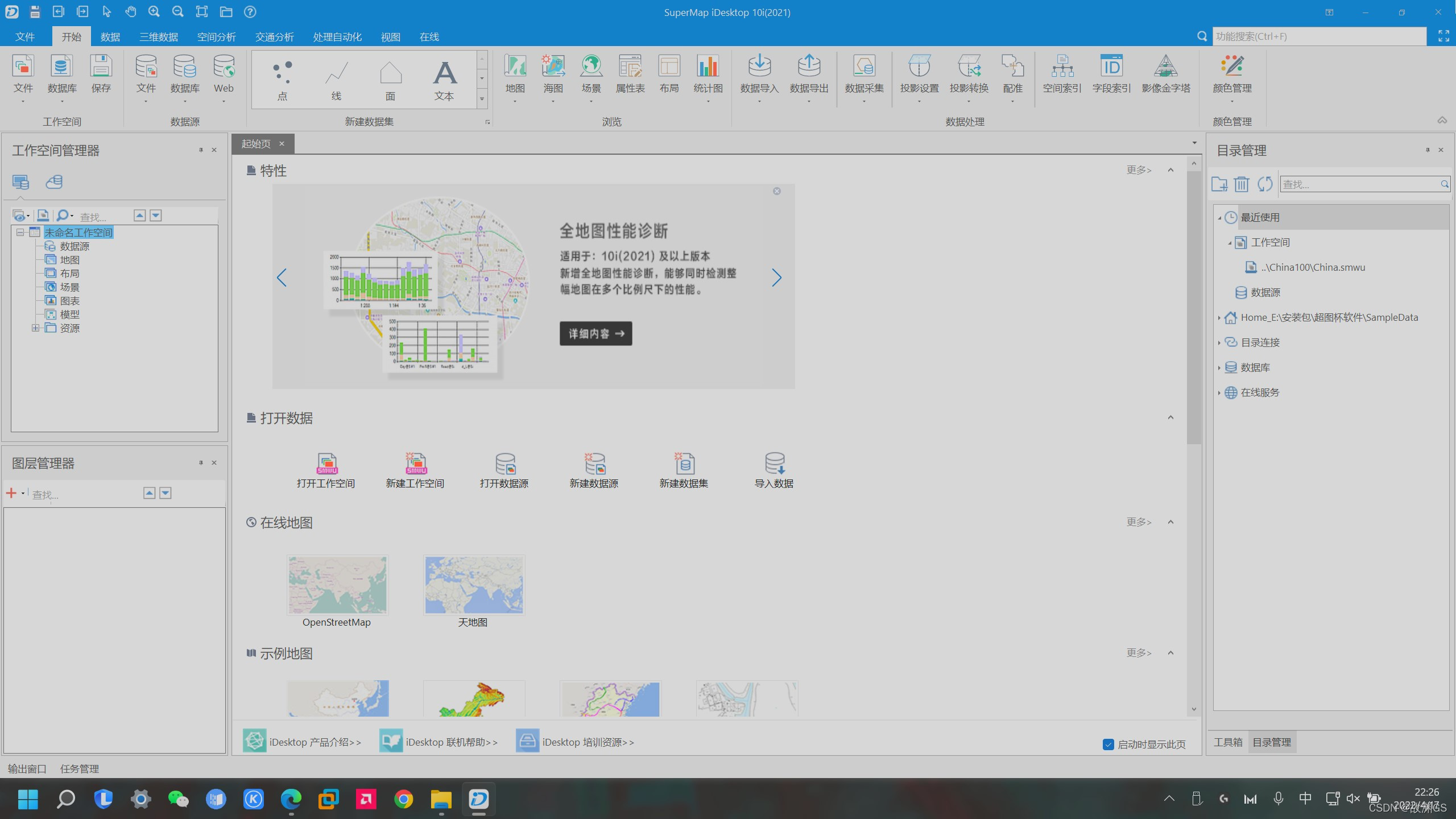Image resolution: width=1456 pixels, height=819 pixels.
Task: Open the 投影转换 projection conversion tool
Action: coord(968,67)
